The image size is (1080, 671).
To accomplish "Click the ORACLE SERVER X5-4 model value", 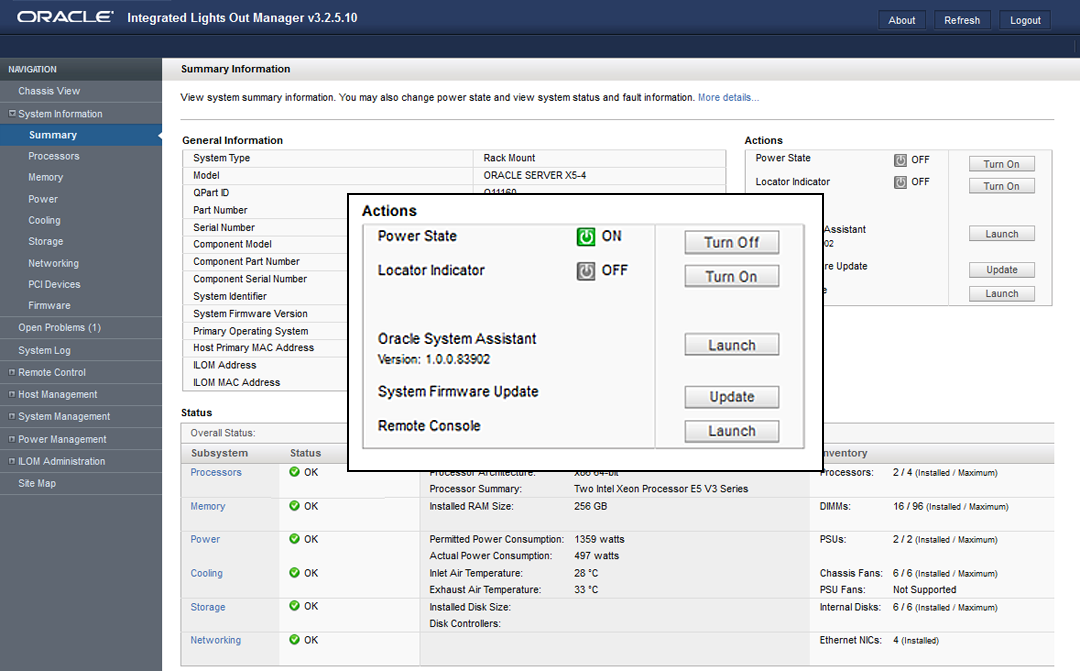I will point(534,175).
